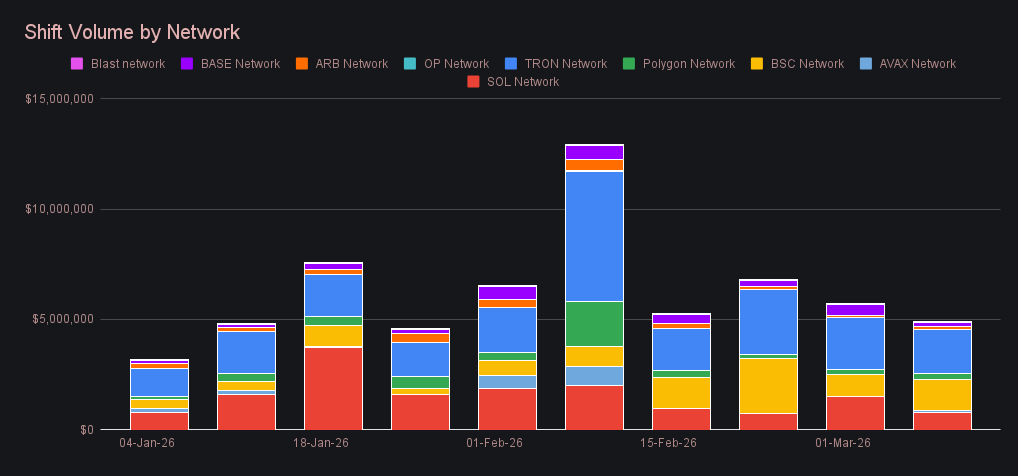Select red SOL segment of 18-Jan-26 bar

[333, 388]
